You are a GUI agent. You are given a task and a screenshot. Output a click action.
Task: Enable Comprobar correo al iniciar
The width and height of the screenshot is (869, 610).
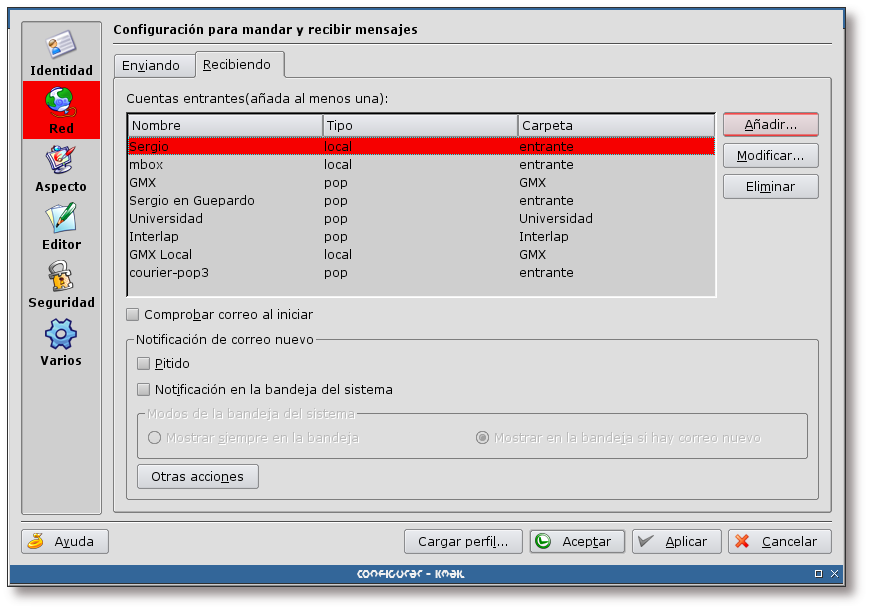click(x=132, y=314)
